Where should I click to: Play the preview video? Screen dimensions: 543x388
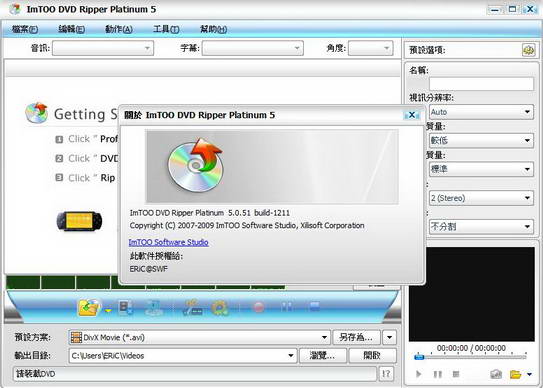click(419, 374)
